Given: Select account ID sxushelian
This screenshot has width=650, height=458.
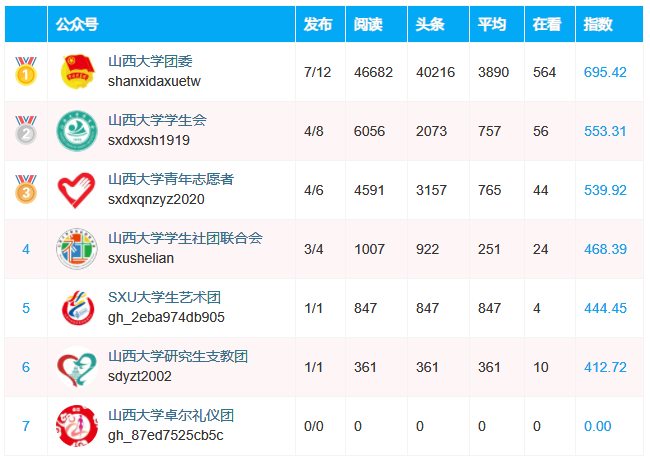Looking at the screenshot, I should 141,258.
